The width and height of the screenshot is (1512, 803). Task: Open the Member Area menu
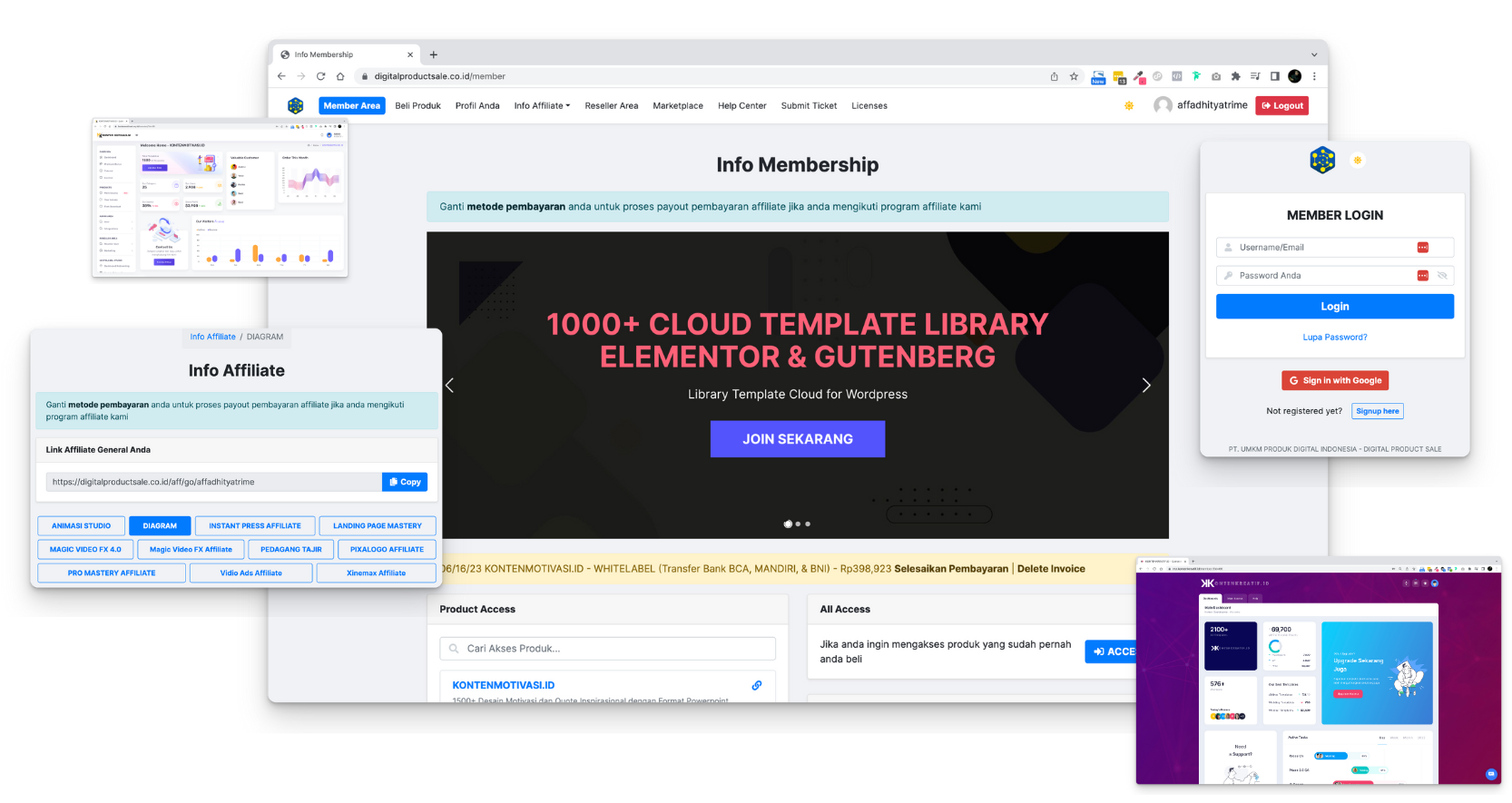tap(352, 105)
